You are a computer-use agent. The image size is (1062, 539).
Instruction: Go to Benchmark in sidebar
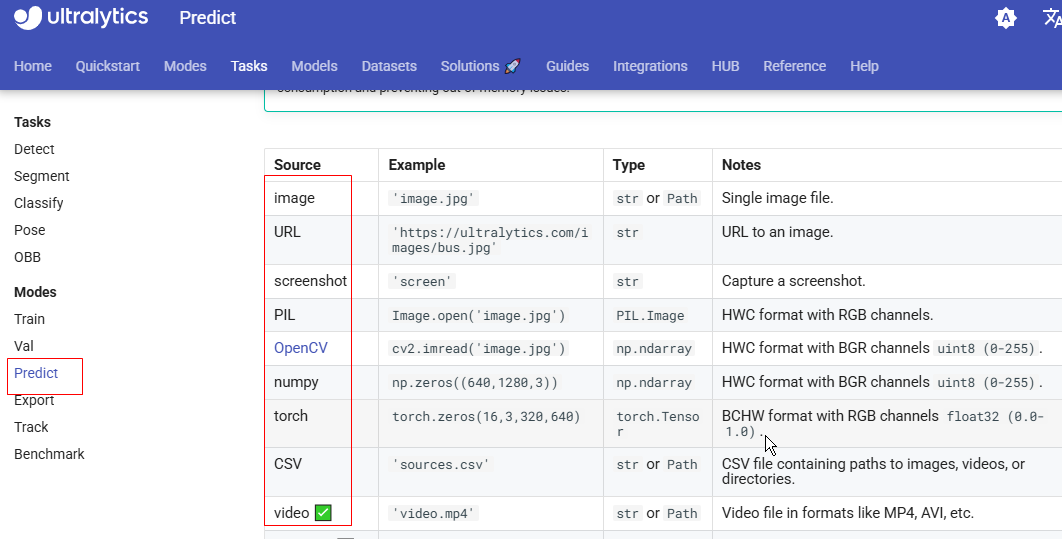[49, 454]
